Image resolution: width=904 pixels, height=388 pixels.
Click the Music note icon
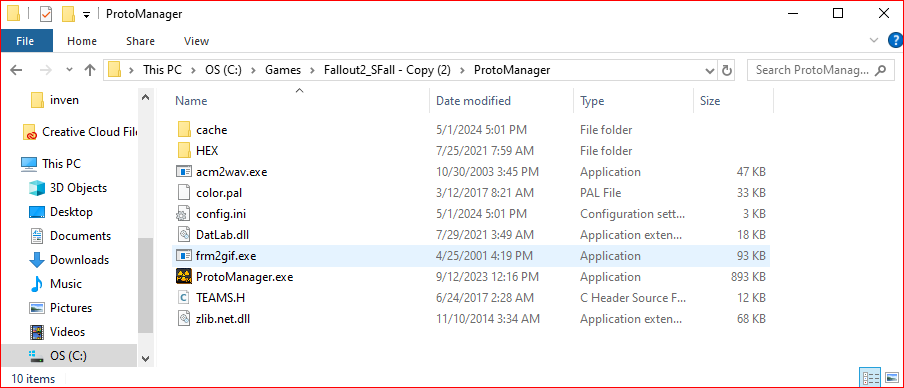(x=37, y=284)
